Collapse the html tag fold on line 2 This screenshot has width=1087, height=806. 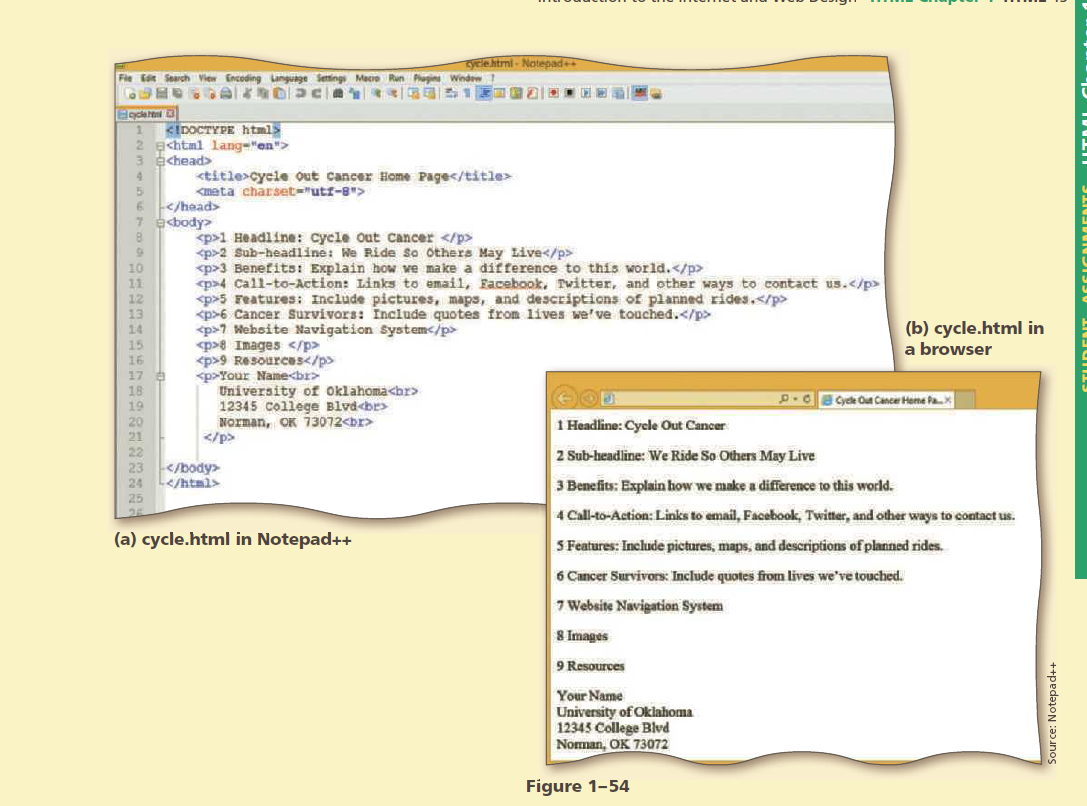pos(160,146)
